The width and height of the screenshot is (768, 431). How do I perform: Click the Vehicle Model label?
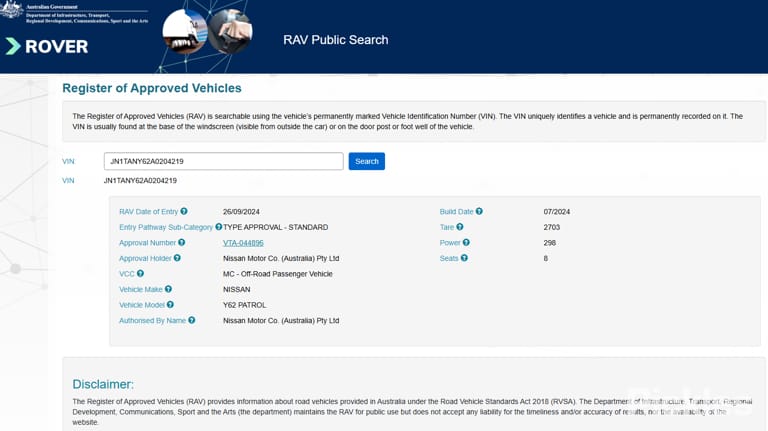[142, 305]
